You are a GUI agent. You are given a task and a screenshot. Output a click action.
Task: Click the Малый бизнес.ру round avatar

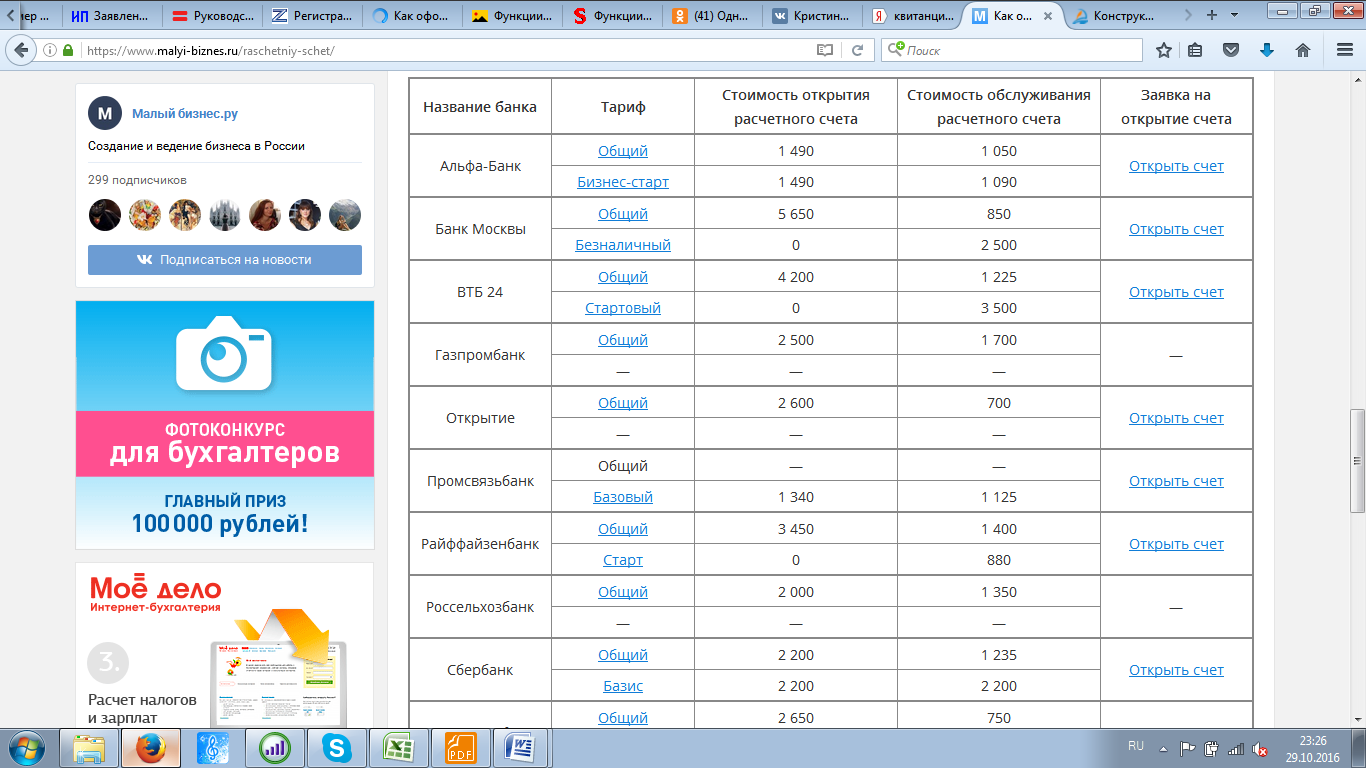[105, 114]
